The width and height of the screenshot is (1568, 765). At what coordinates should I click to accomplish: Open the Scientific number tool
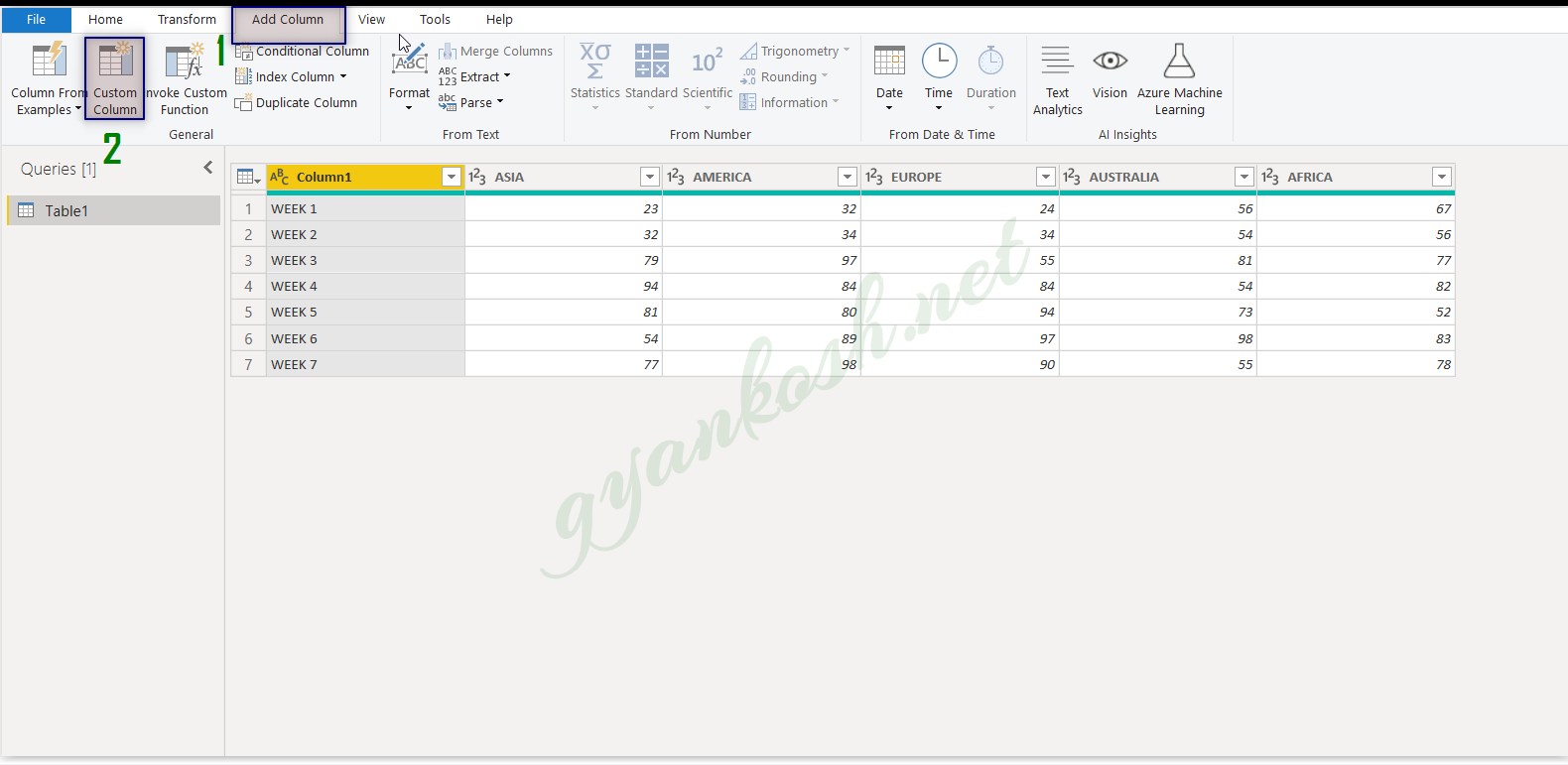click(x=708, y=76)
